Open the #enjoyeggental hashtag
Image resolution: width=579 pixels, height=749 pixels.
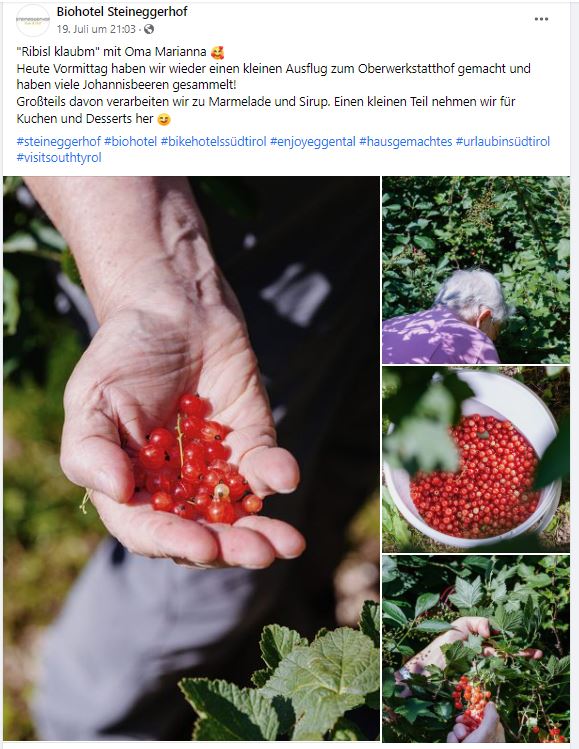coord(313,141)
